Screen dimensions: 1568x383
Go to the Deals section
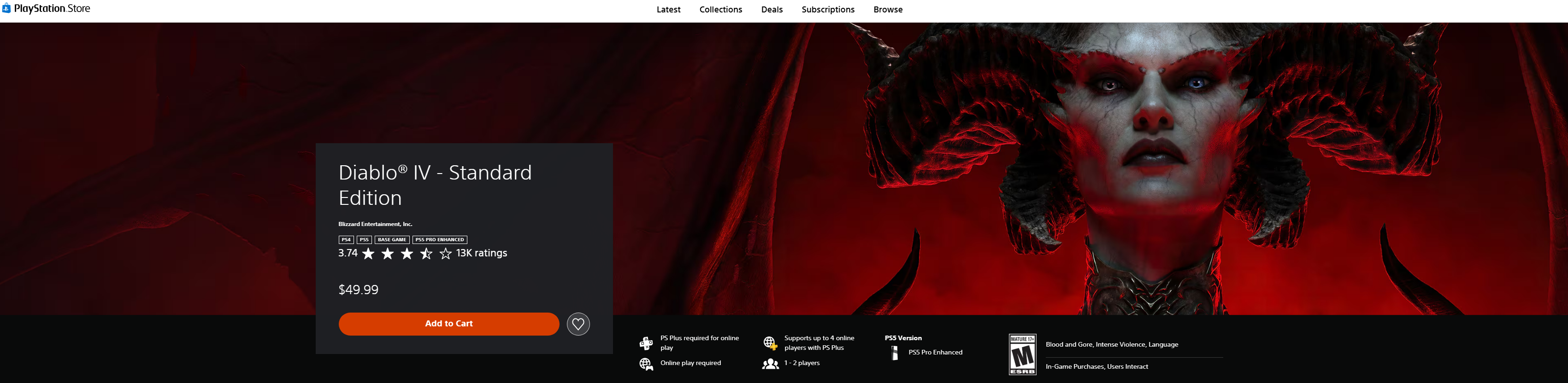pyautogui.click(x=771, y=10)
